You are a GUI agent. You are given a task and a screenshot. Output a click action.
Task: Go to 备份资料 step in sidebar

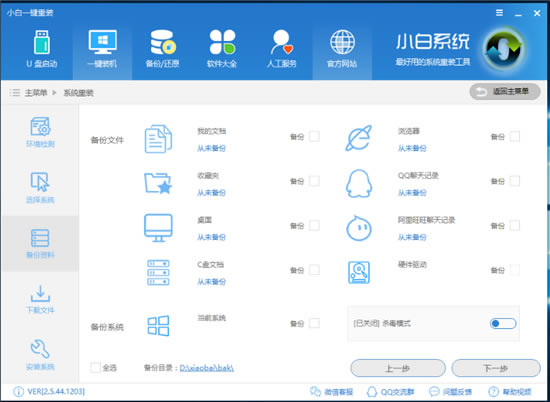coord(40,243)
